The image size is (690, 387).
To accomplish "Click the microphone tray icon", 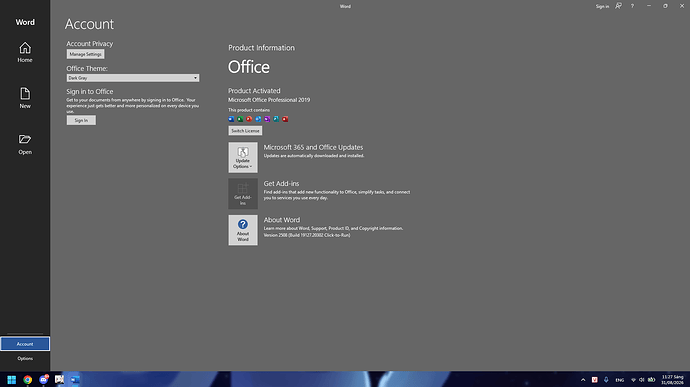I will coord(606,380).
